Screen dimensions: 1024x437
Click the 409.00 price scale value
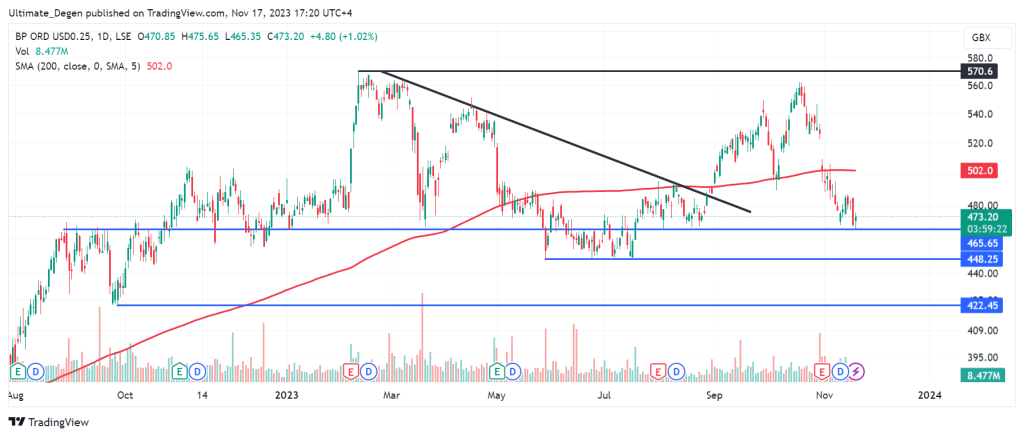pyautogui.click(x=982, y=331)
